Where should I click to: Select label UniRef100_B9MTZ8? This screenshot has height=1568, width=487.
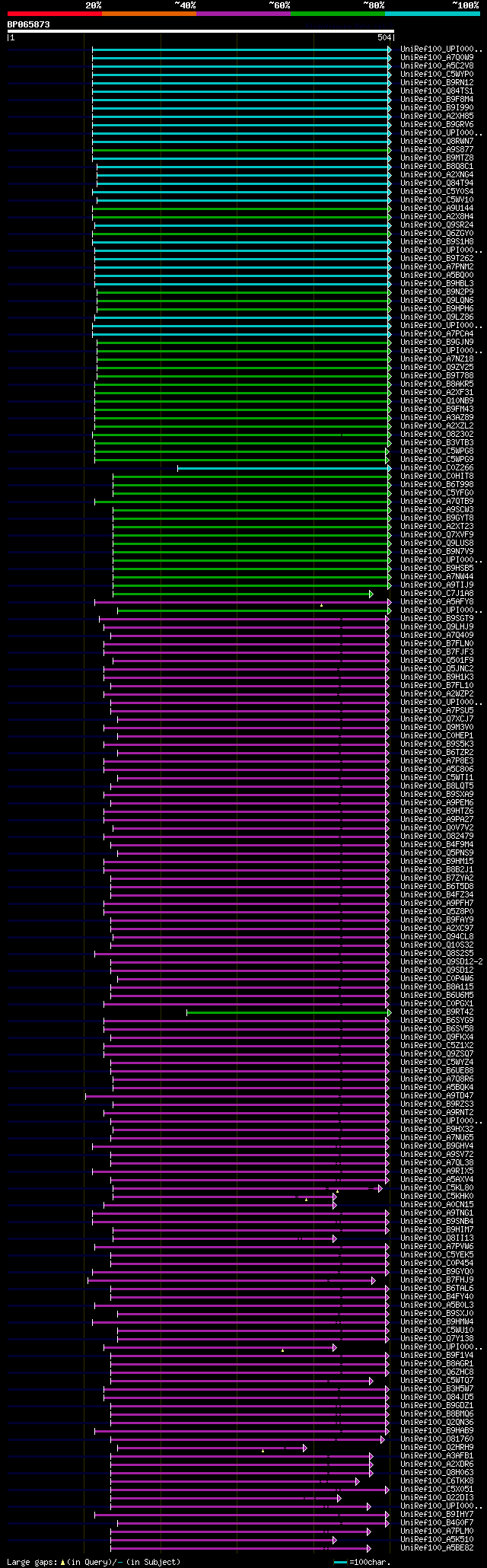click(x=437, y=158)
